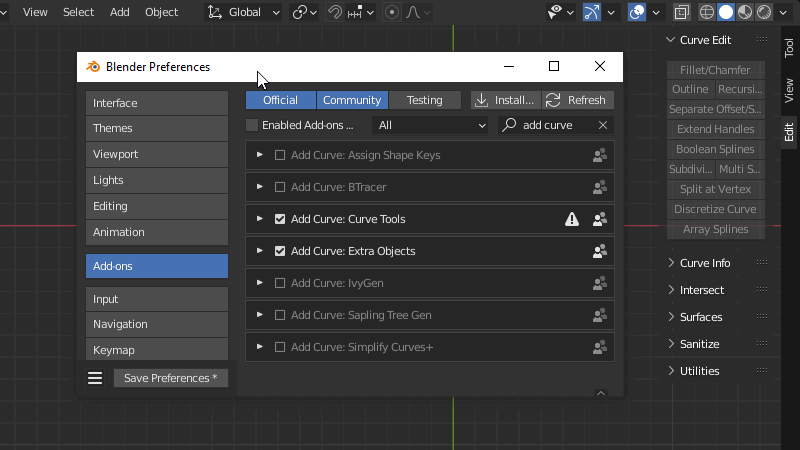Open the overlays options dropdown arrow
The height and width of the screenshot is (450, 800).
[656, 12]
